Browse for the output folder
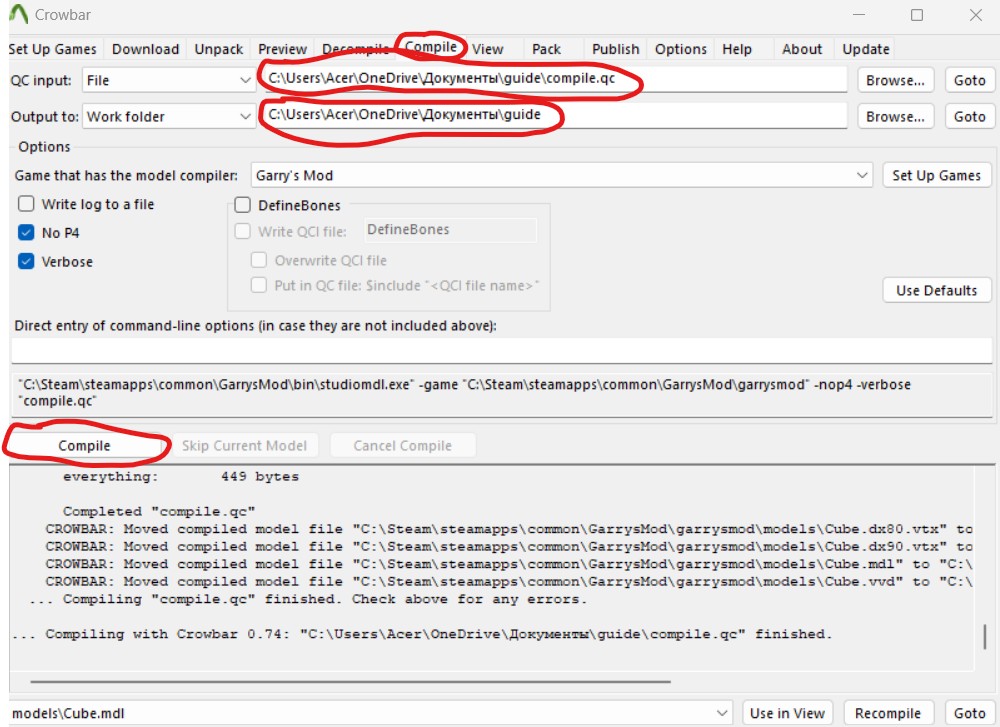Image resolution: width=1000 pixels, height=727 pixels. [895, 117]
